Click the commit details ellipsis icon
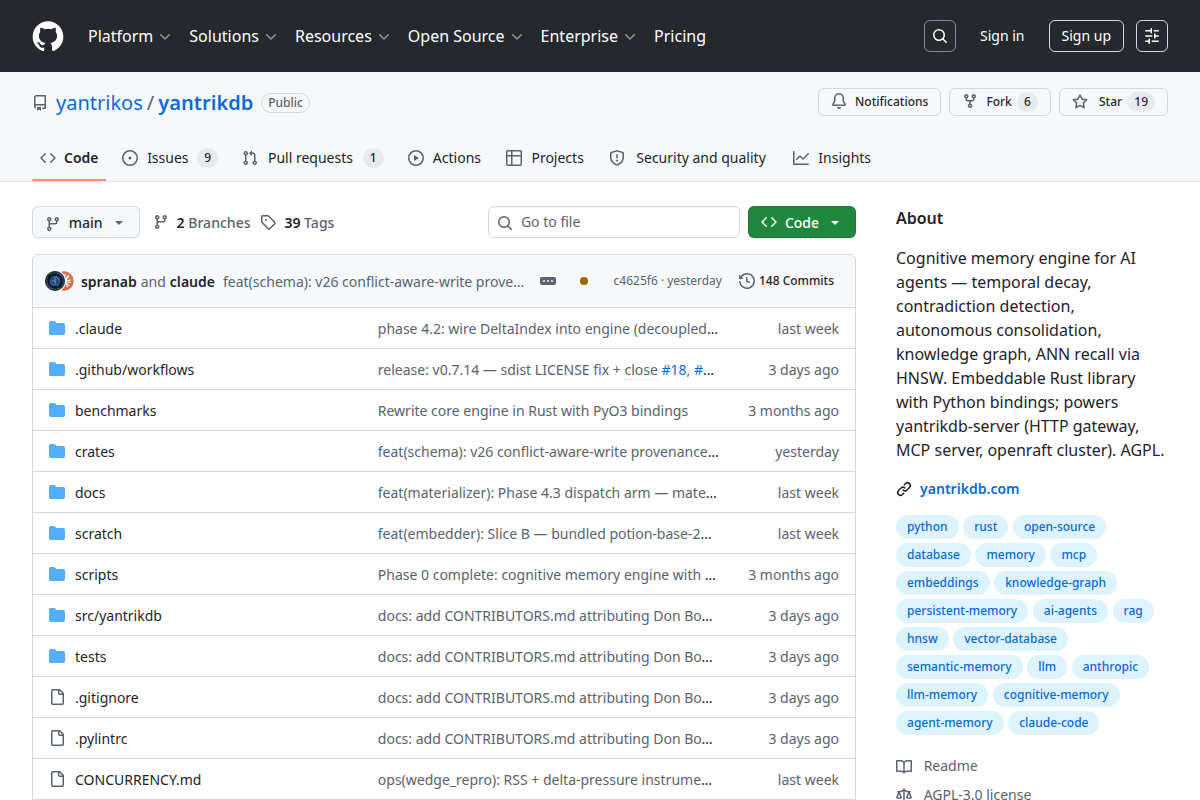Viewport: 1200px width, 800px height. [x=548, y=281]
